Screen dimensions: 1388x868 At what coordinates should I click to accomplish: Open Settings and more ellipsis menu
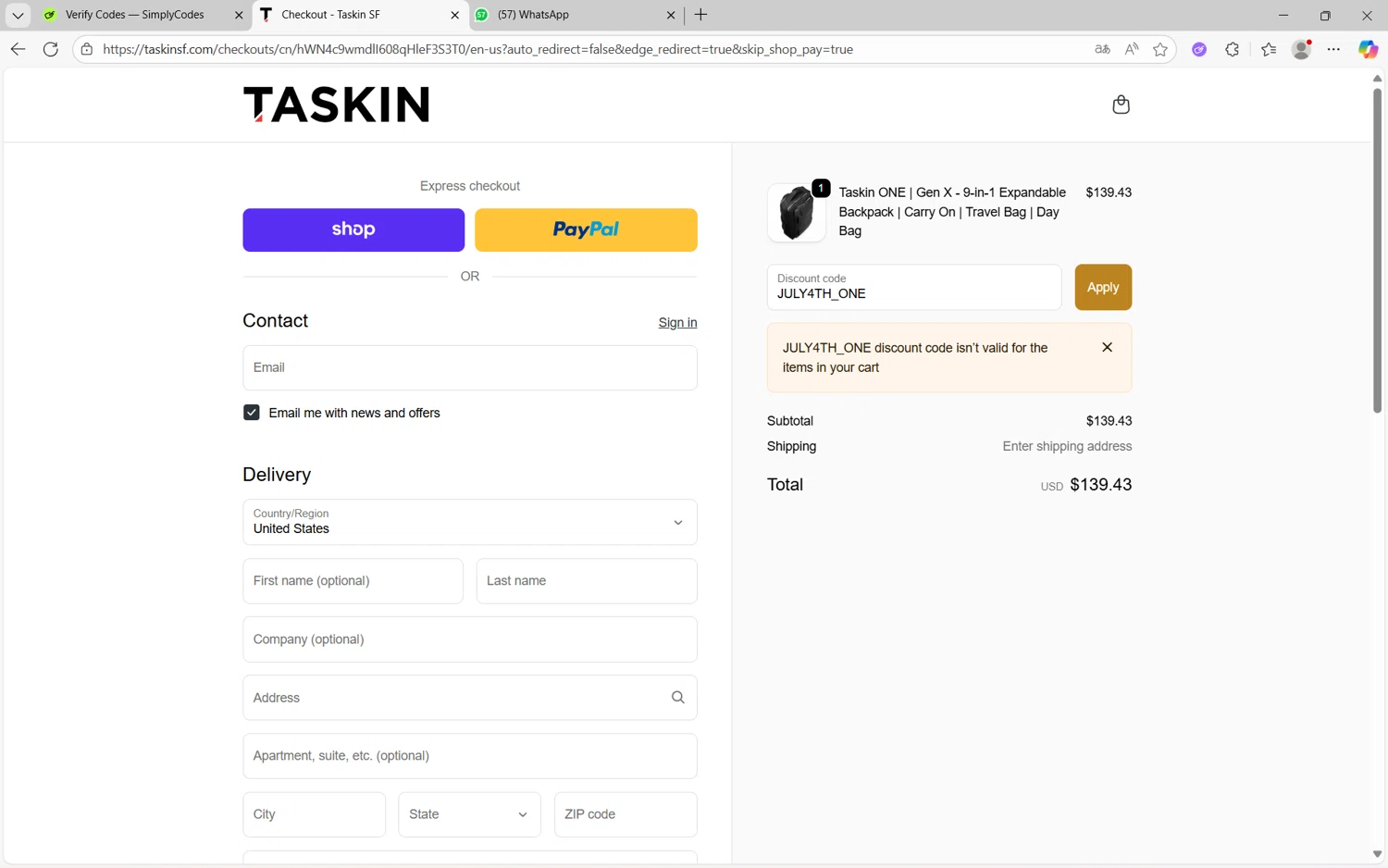1333,49
